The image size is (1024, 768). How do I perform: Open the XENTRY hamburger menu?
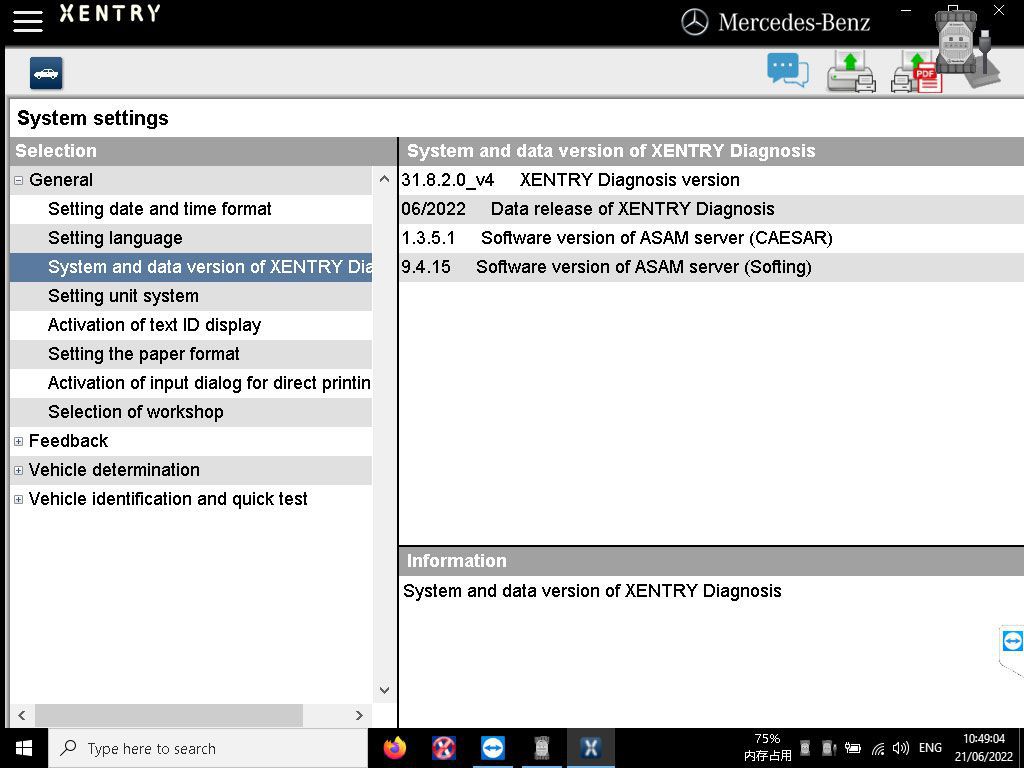27,20
